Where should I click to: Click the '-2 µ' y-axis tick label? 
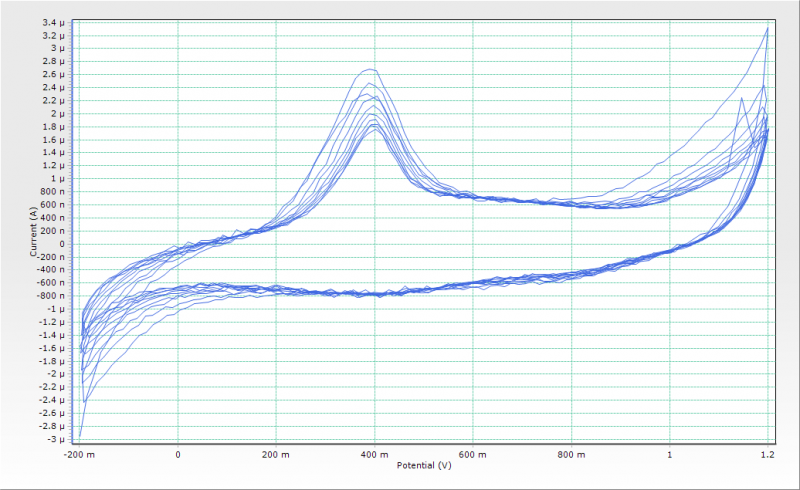coord(56,374)
